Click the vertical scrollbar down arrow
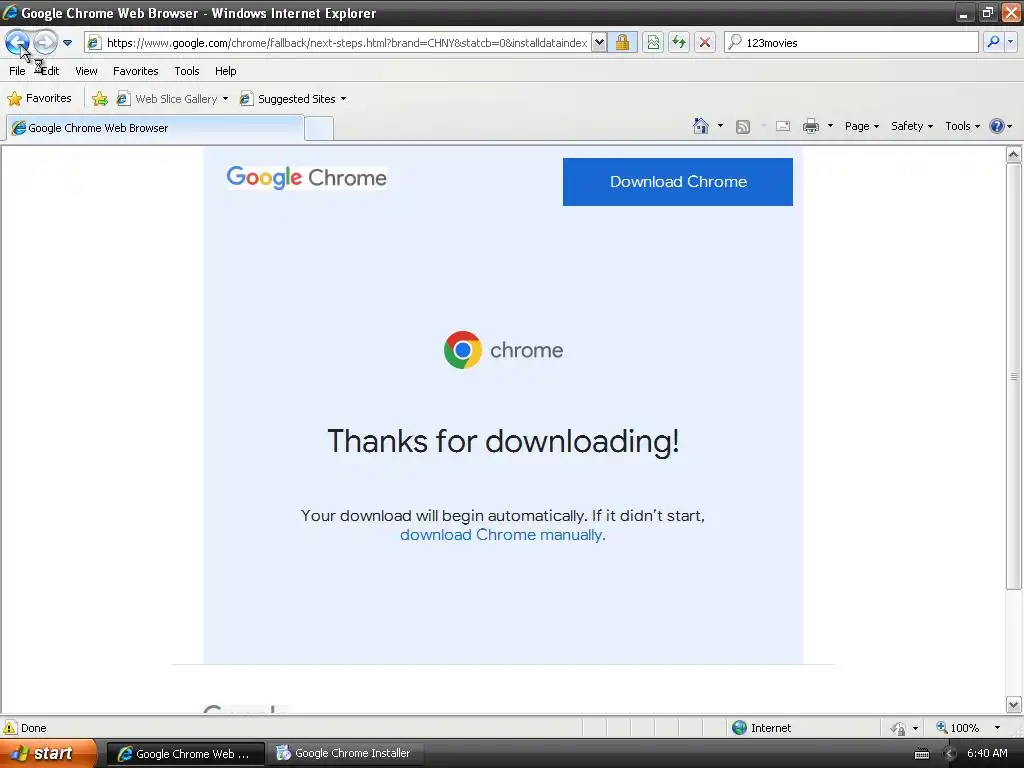This screenshot has height=768, width=1024. [x=1014, y=705]
